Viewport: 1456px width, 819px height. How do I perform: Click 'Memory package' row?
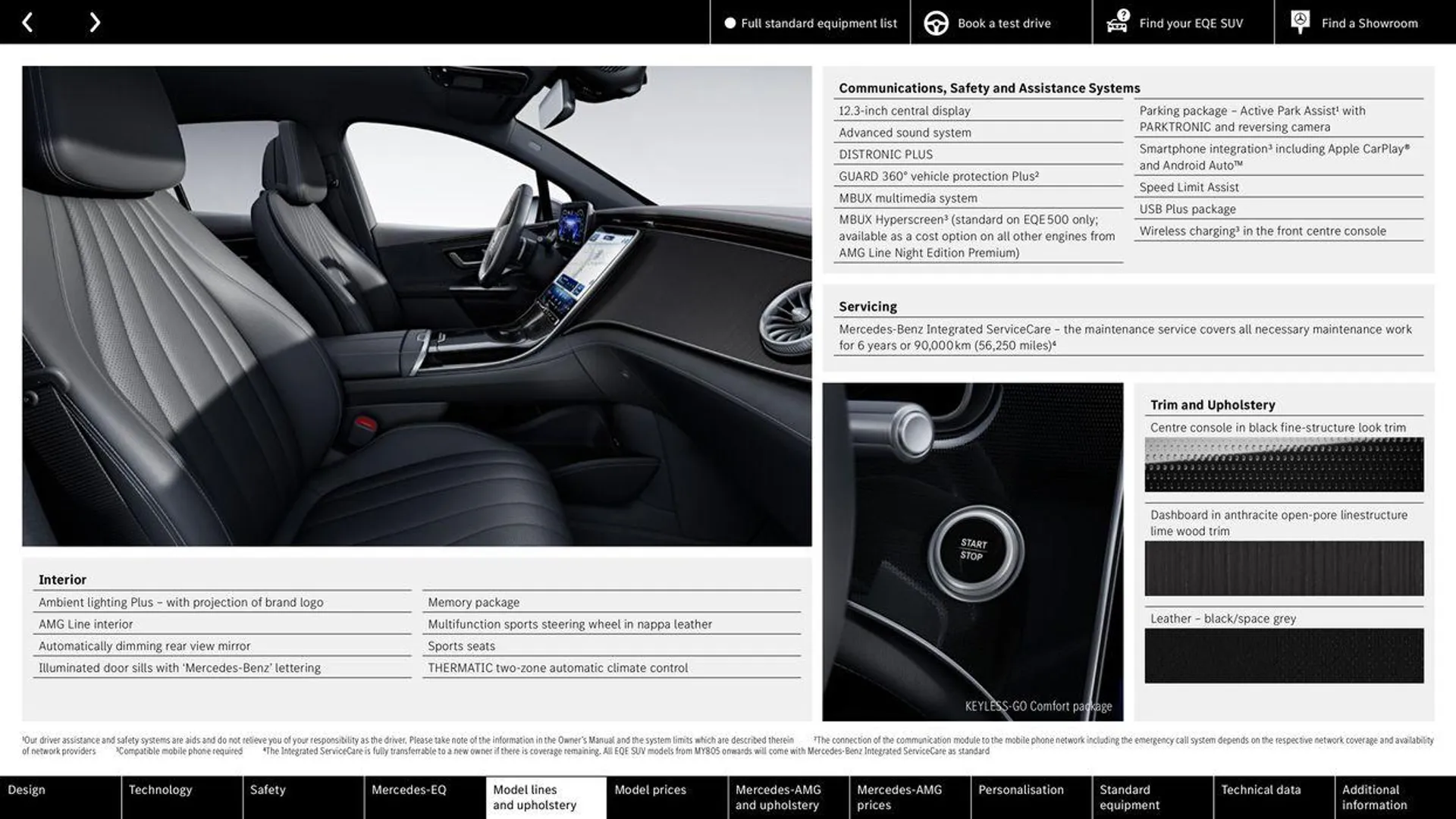[611, 602]
